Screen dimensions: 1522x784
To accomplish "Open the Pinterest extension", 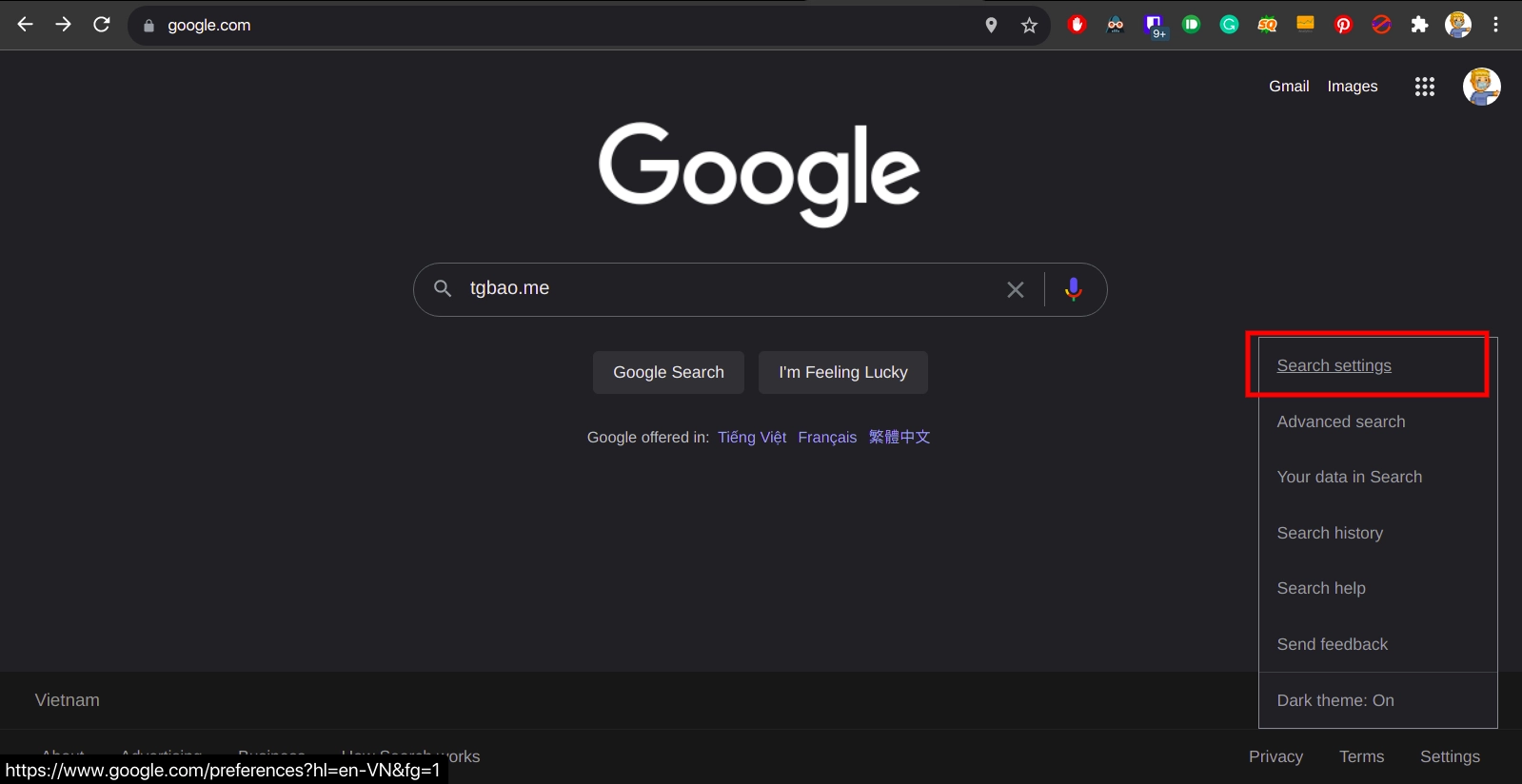I will [x=1343, y=26].
